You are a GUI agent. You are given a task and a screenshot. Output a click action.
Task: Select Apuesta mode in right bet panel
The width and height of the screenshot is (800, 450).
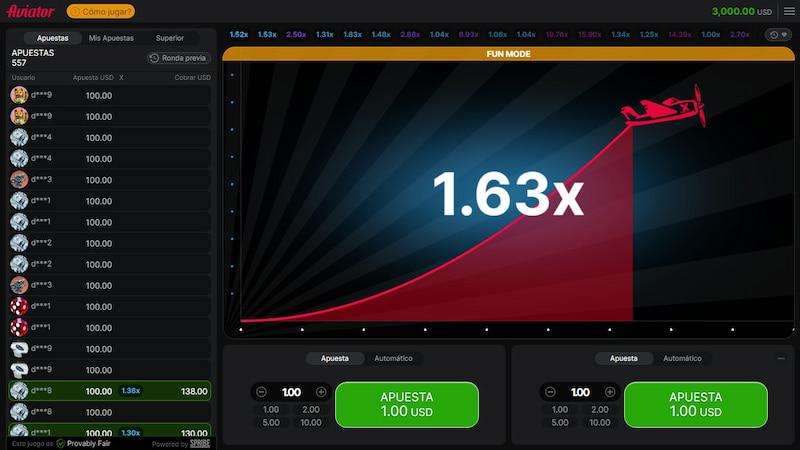click(x=623, y=358)
